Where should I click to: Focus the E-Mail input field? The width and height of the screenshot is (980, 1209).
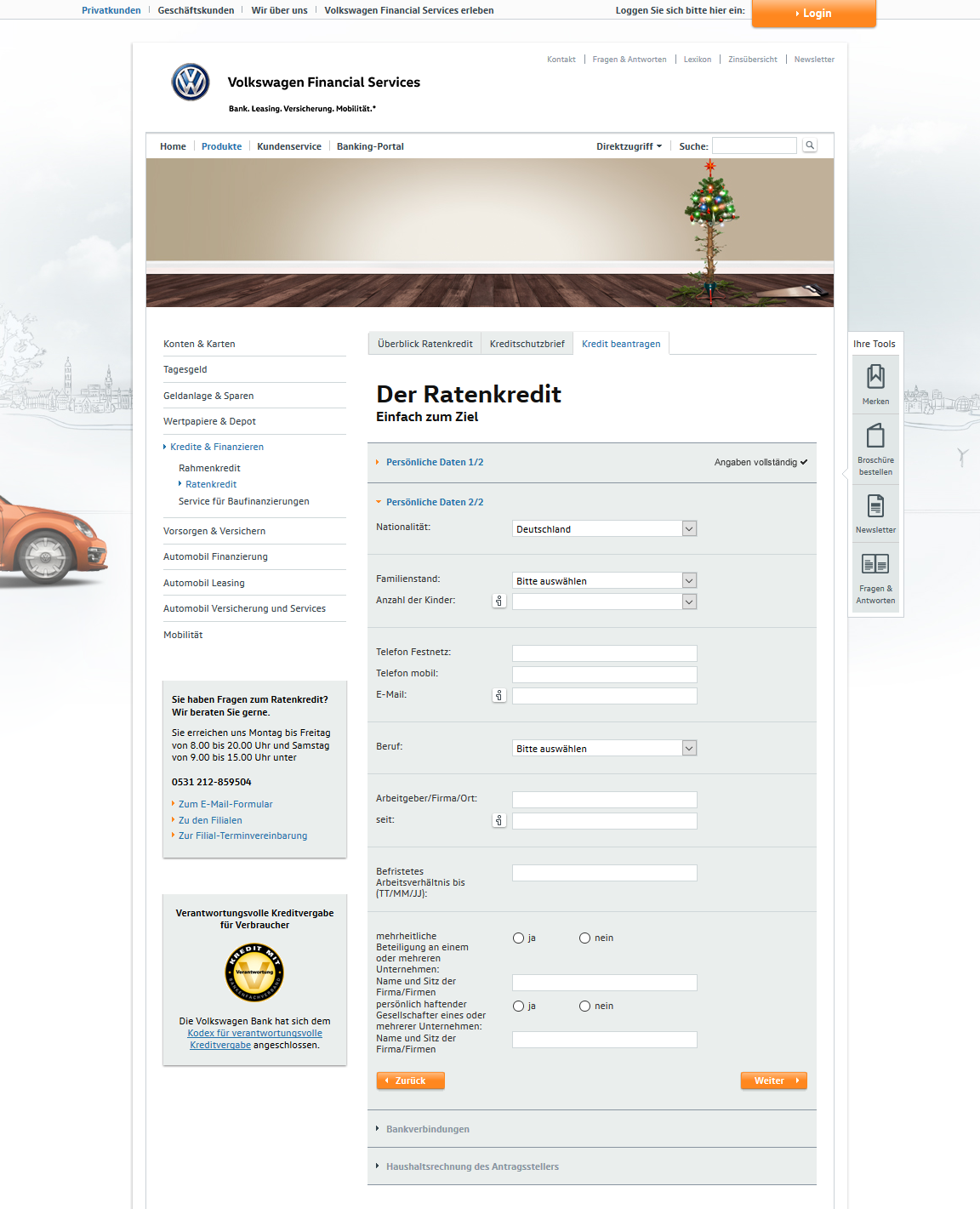pyautogui.click(x=605, y=696)
